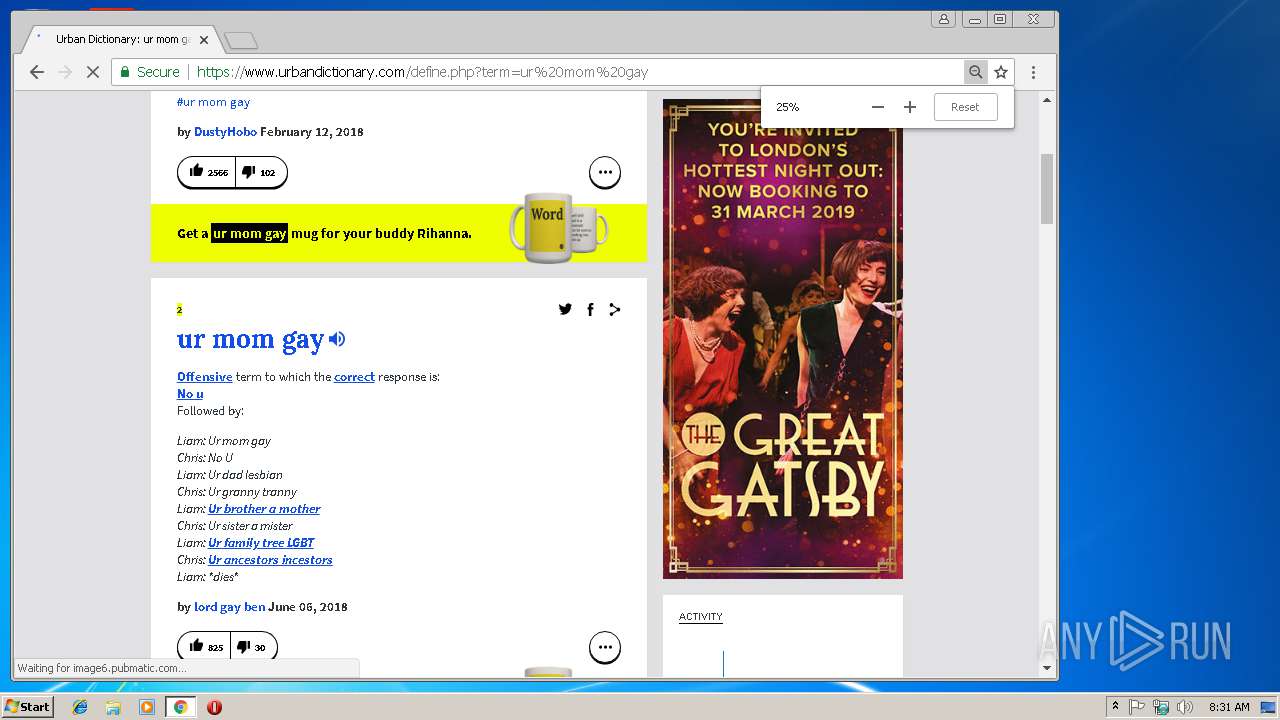Open a new browser tab
This screenshot has height=720, width=1280.
click(241, 40)
